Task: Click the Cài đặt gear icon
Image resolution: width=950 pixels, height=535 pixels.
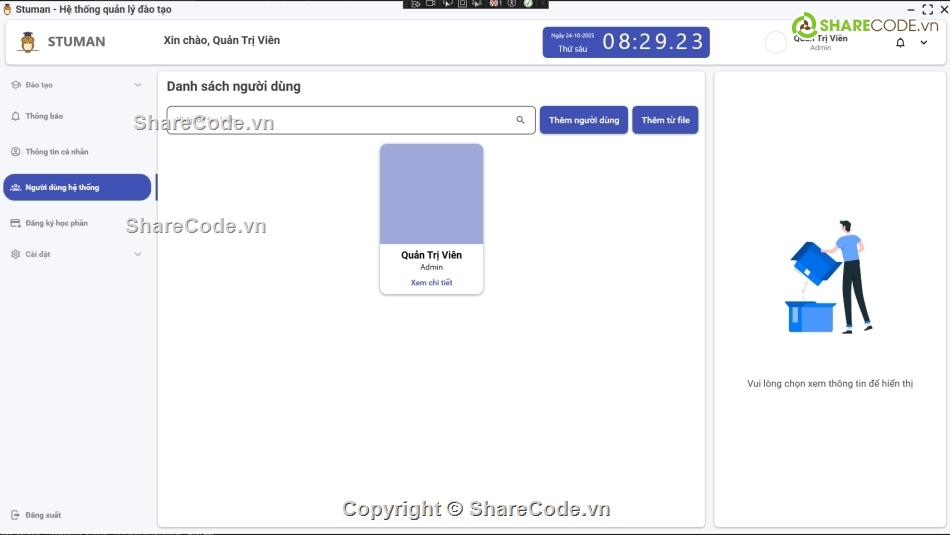Action: tap(15, 254)
